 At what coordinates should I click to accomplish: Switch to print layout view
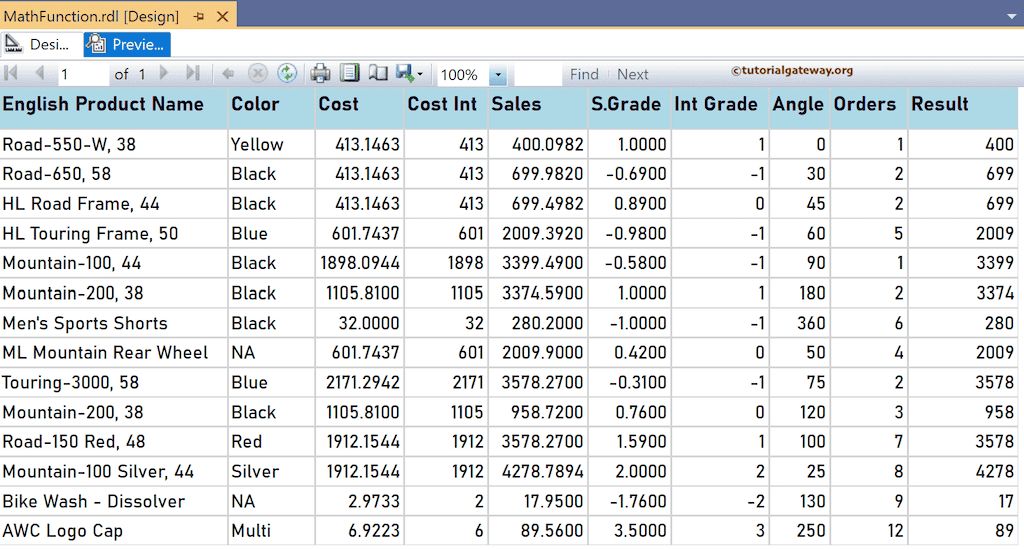tap(349, 72)
